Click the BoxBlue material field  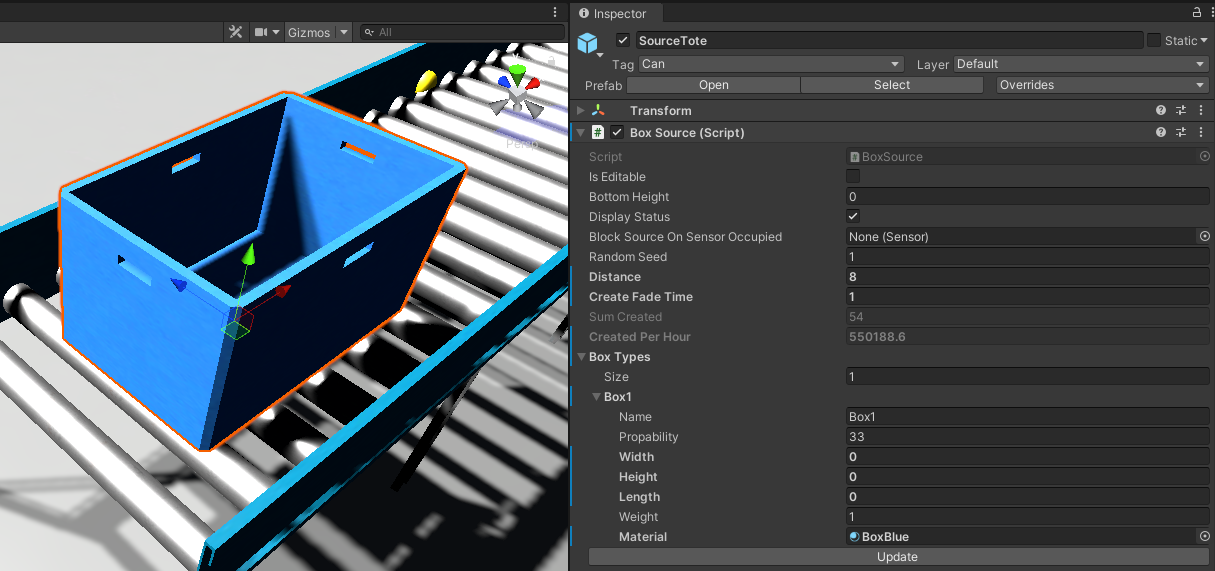point(1020,537)
